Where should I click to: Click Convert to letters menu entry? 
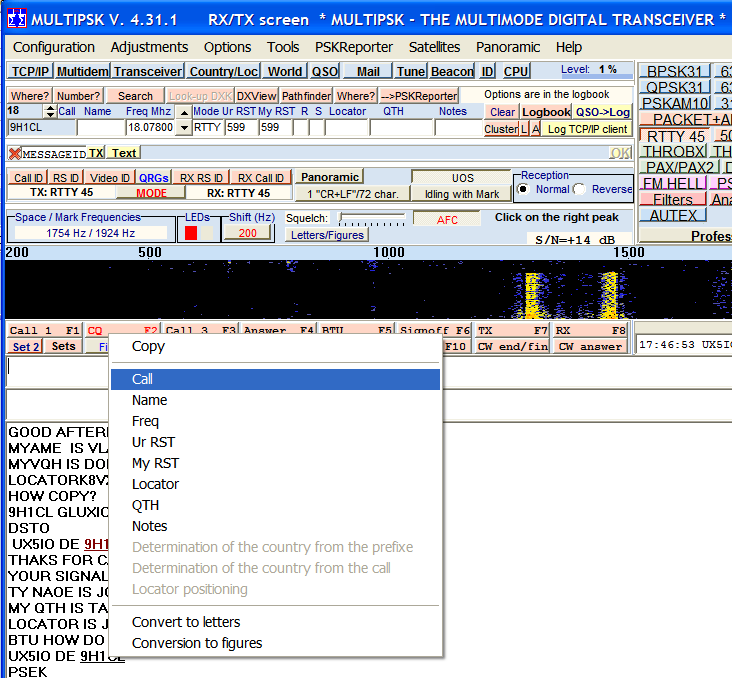pos(187,622)
